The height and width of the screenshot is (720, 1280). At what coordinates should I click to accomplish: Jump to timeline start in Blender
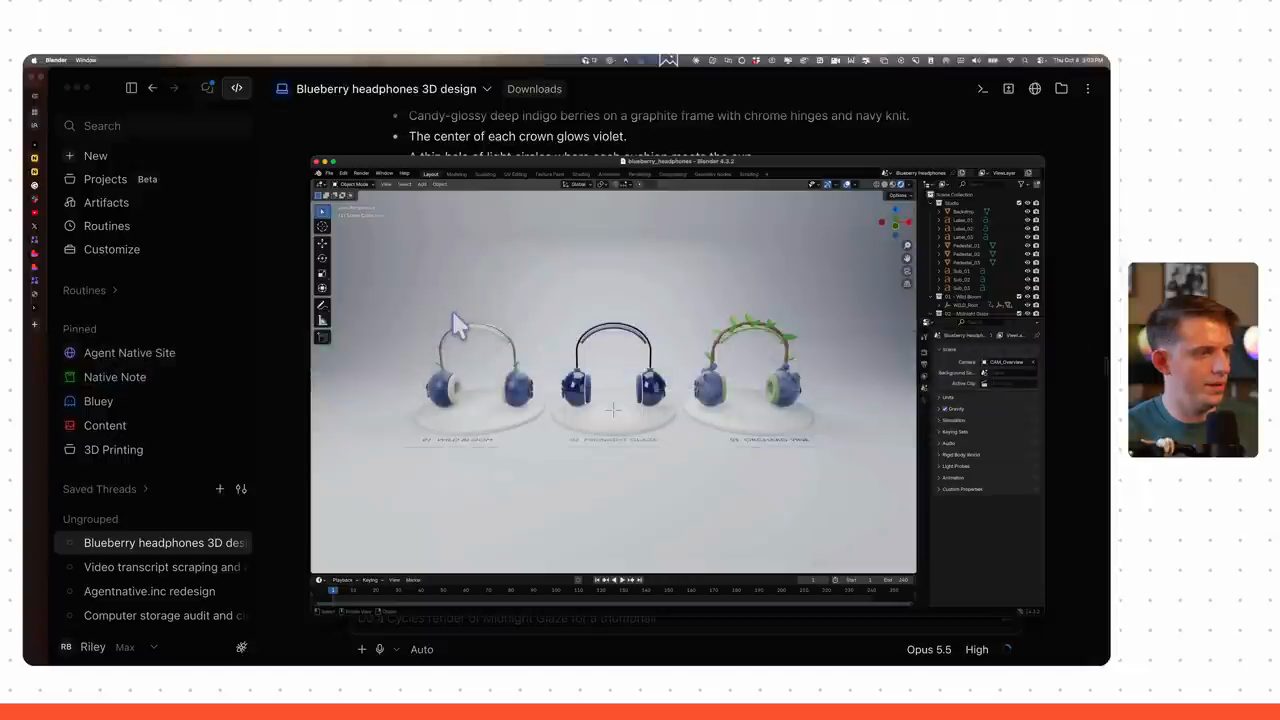(x=597, y=580)
